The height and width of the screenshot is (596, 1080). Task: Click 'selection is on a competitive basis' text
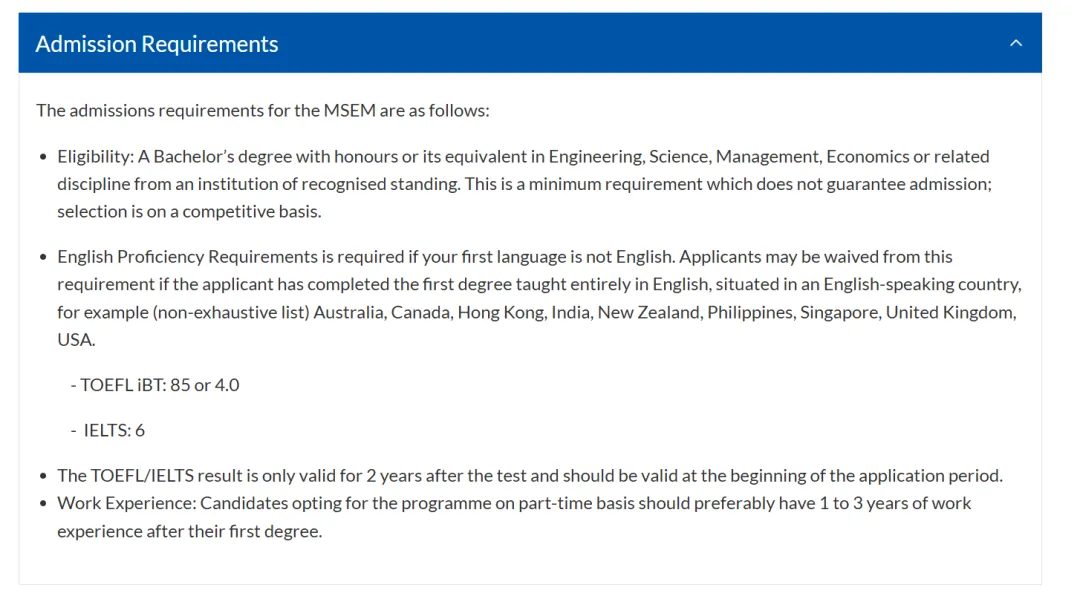189,211
